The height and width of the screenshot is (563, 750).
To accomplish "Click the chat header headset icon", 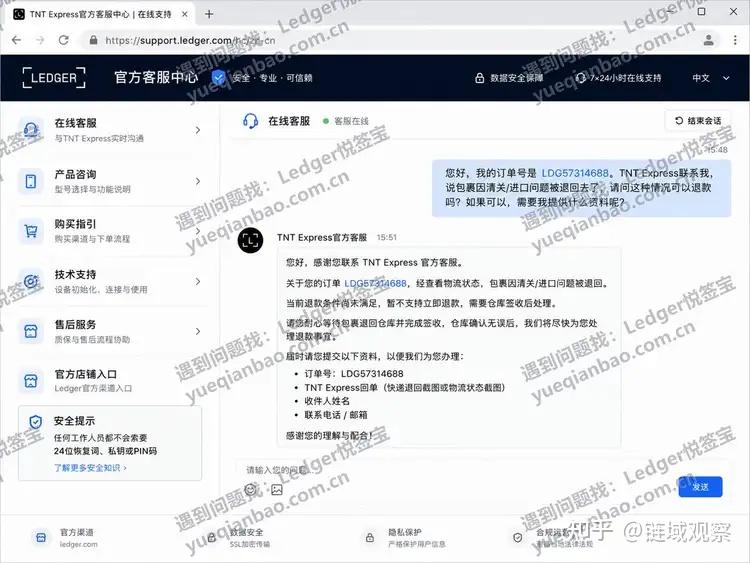I will pos(250,121).
